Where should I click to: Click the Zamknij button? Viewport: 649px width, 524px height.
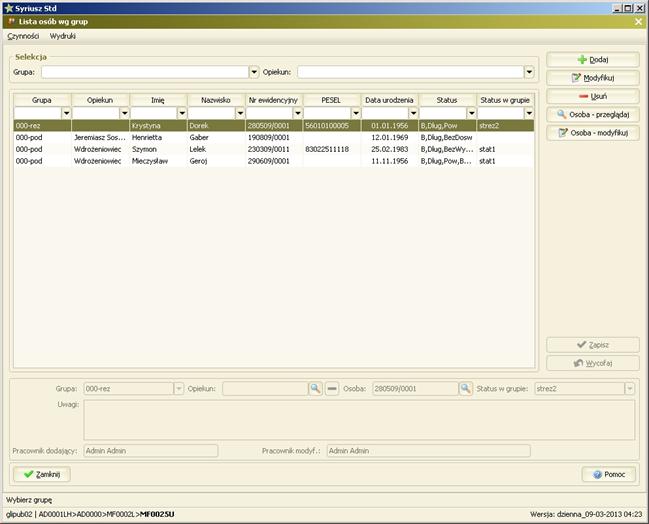(42, 474)
